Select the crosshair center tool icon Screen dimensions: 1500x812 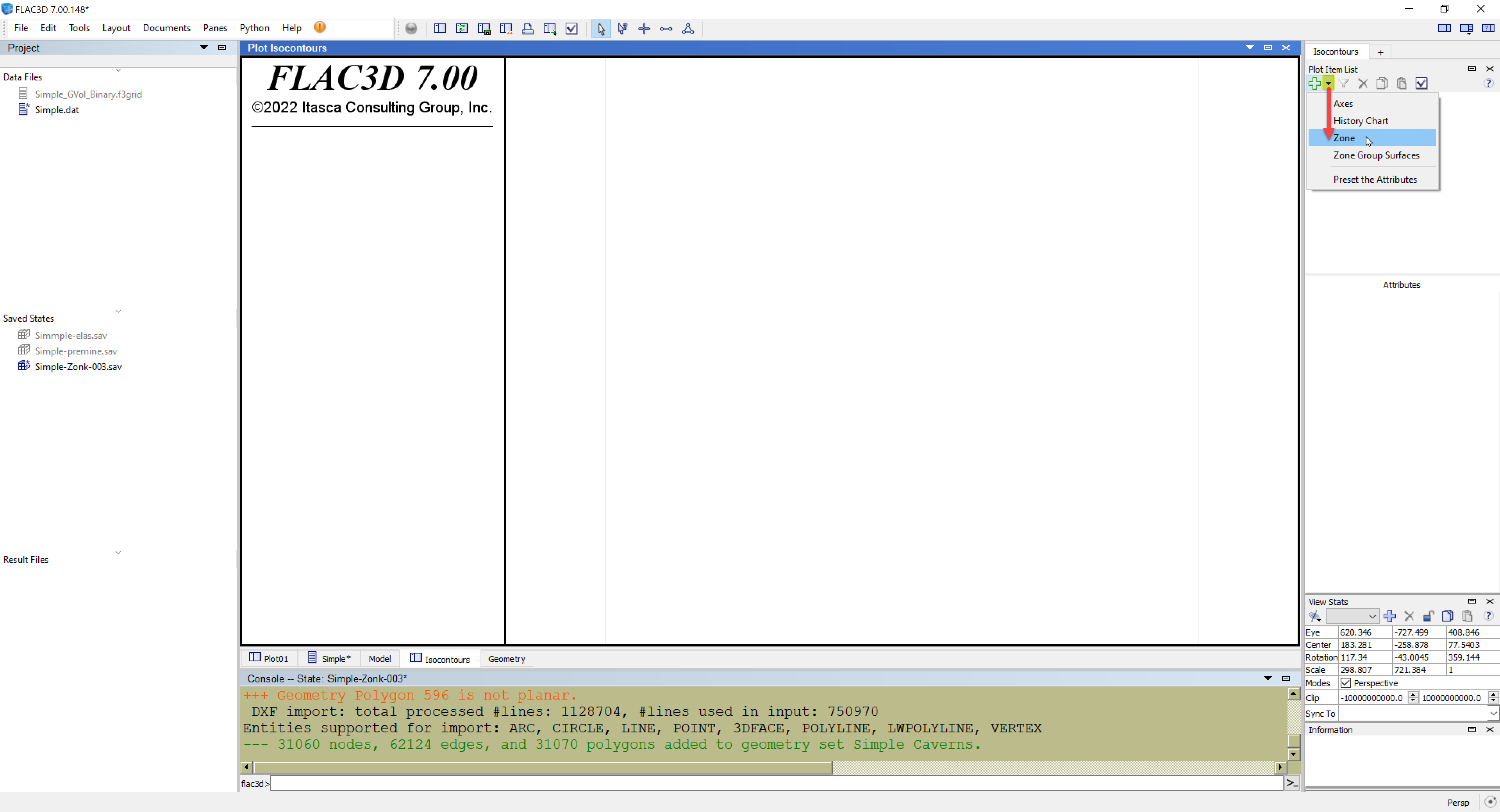[x=644, y=28]
